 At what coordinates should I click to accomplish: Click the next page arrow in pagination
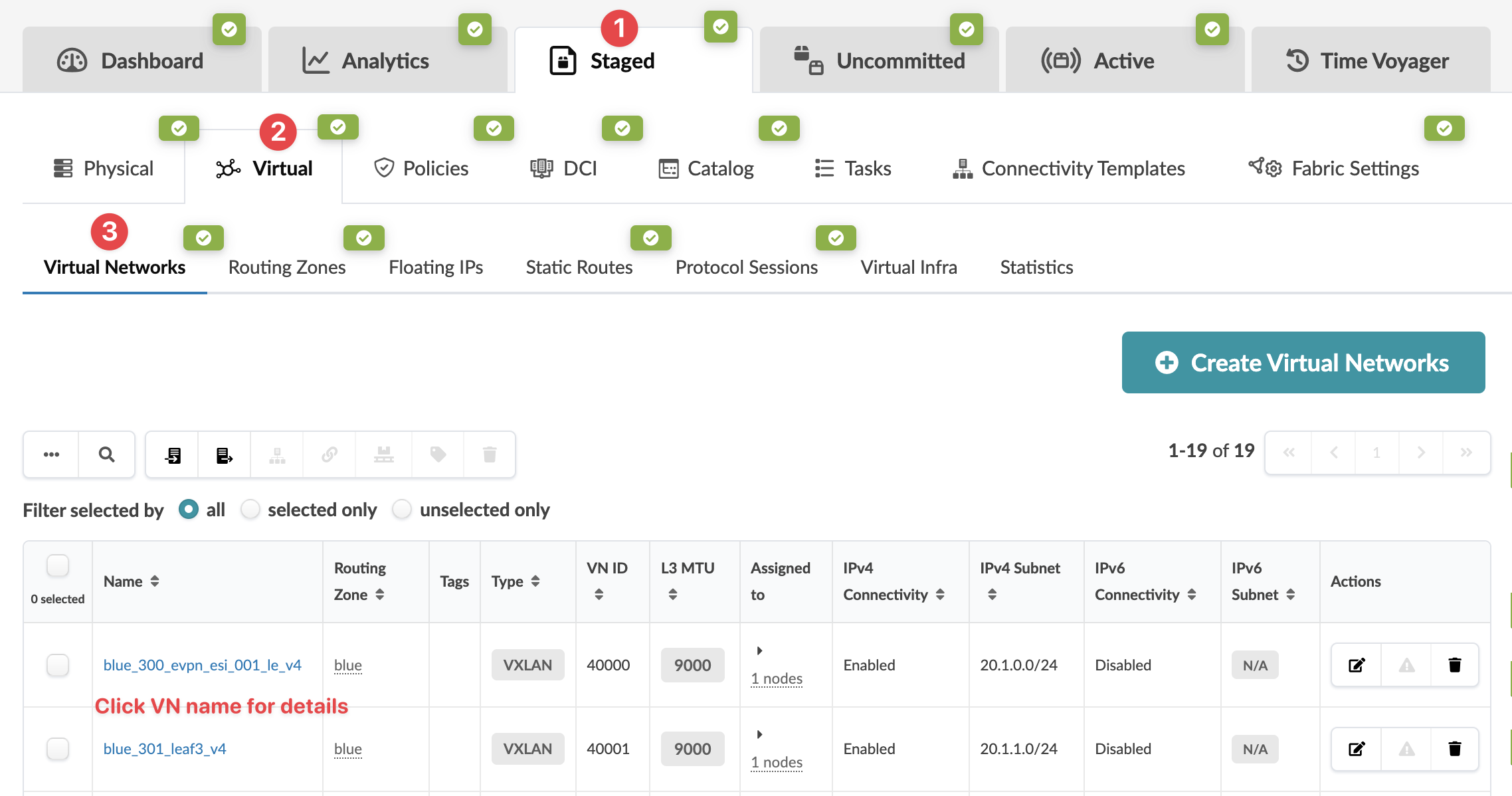coord(1421,453)
